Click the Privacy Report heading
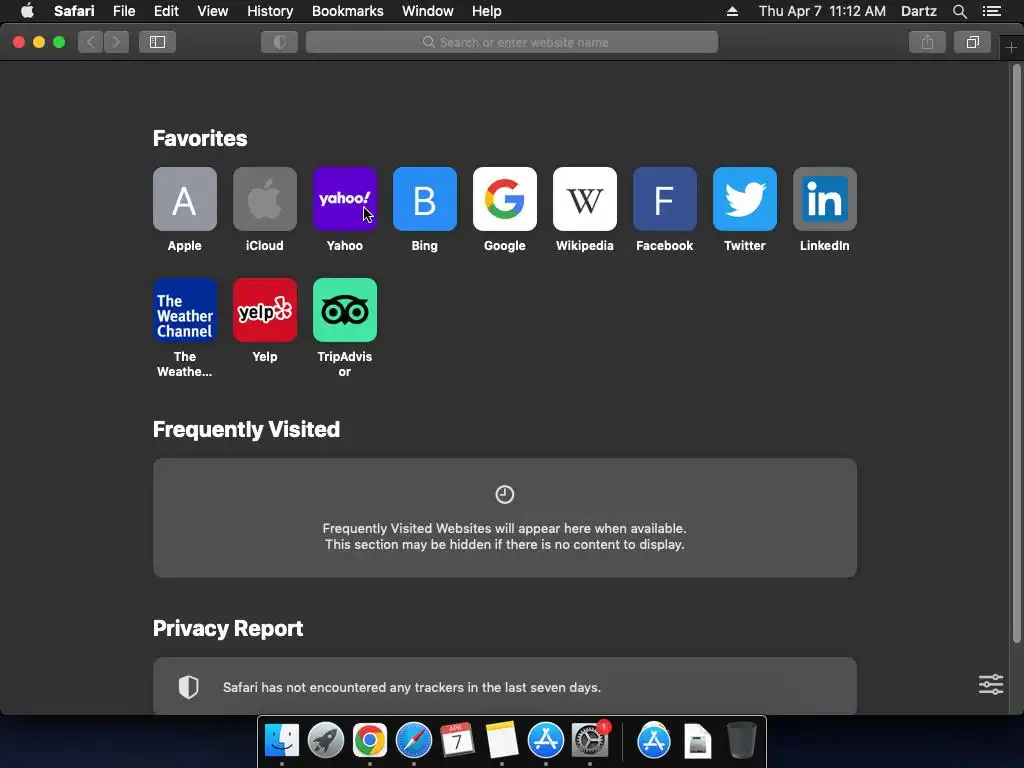Image resolution: width=1024 pixels, height=768 pixels. click(x=228, y=628)
